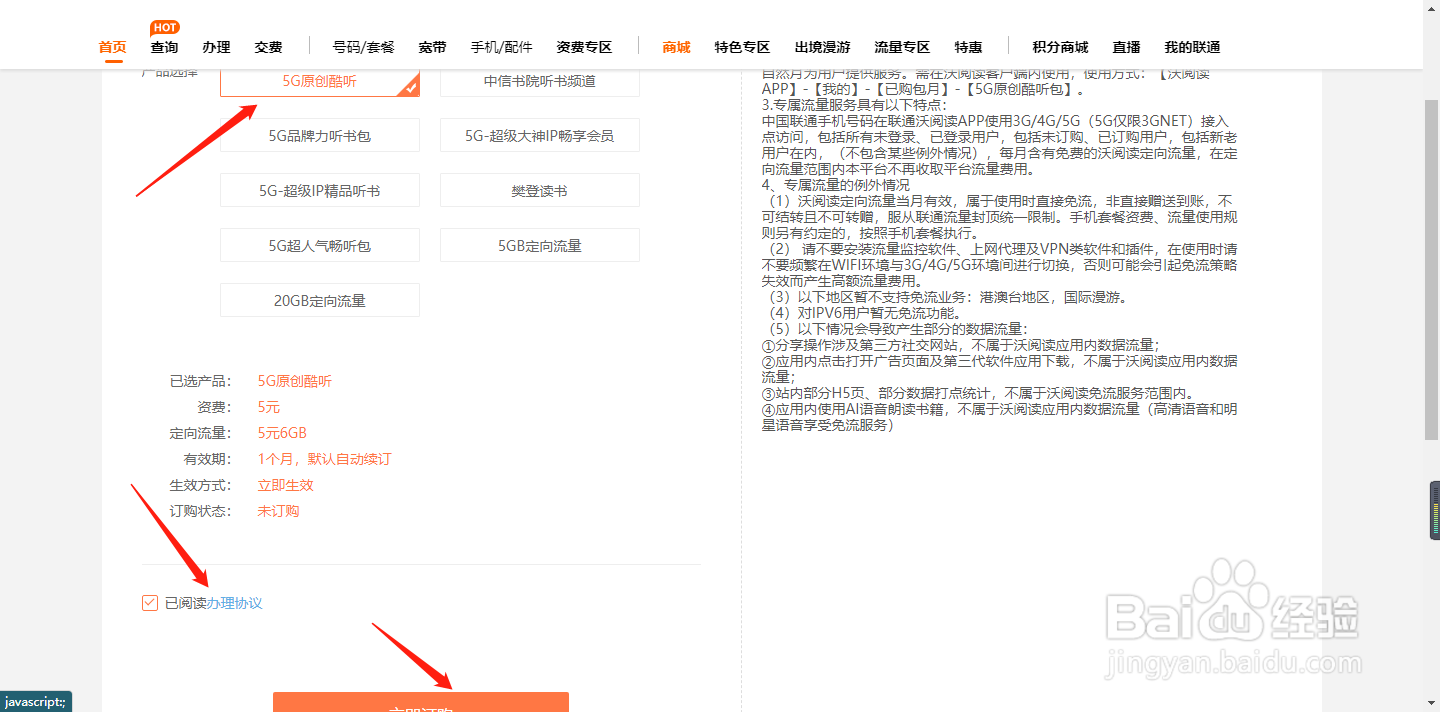Select the 5G品牌力听书包 product option
This screenshot has height=712, width=1440.
(320, 135)
